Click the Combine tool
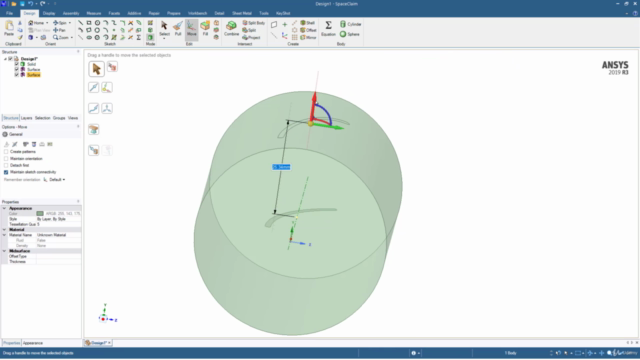 tap(231, 29)
